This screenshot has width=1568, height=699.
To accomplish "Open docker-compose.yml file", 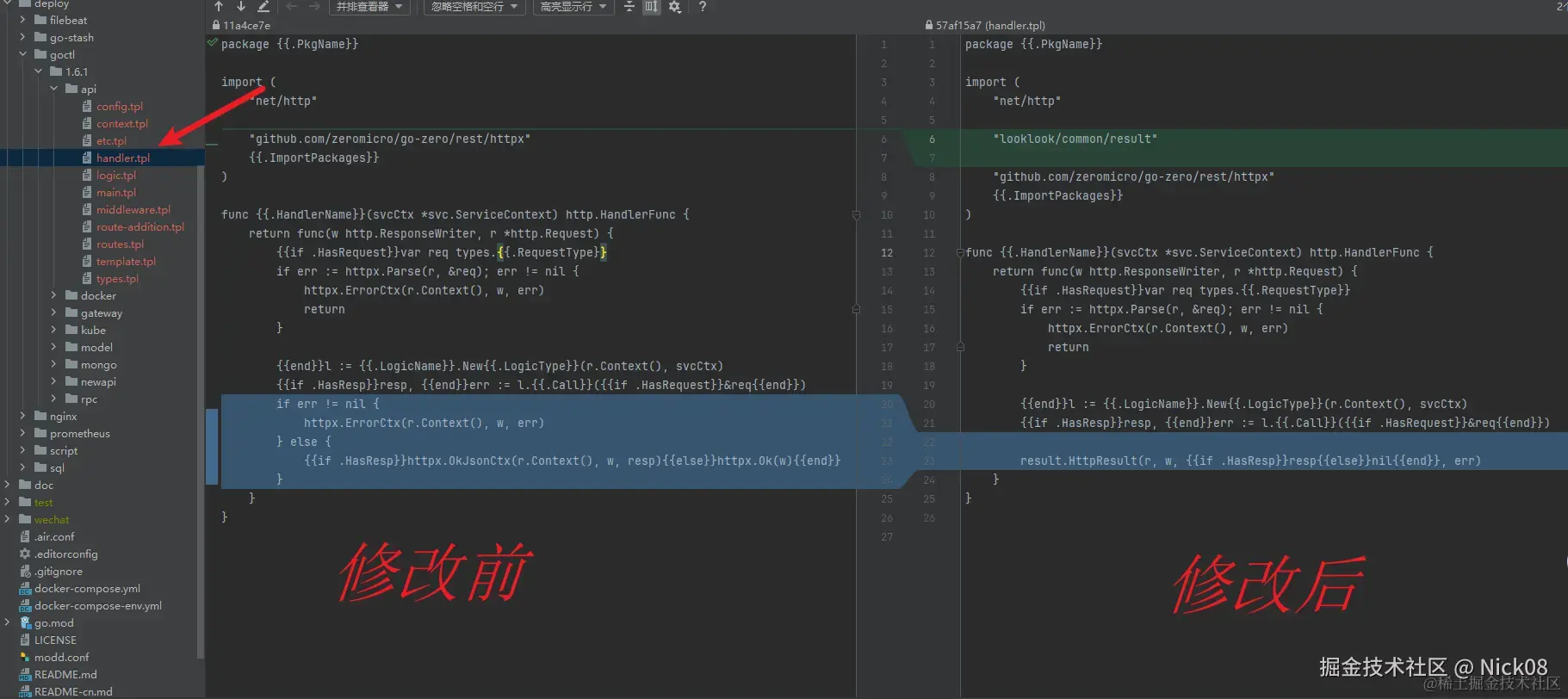I will coord(87,588).
